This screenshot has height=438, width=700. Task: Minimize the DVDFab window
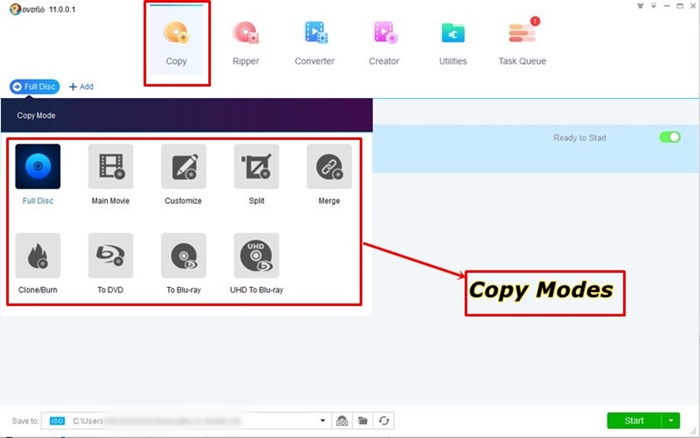point(667,6)
